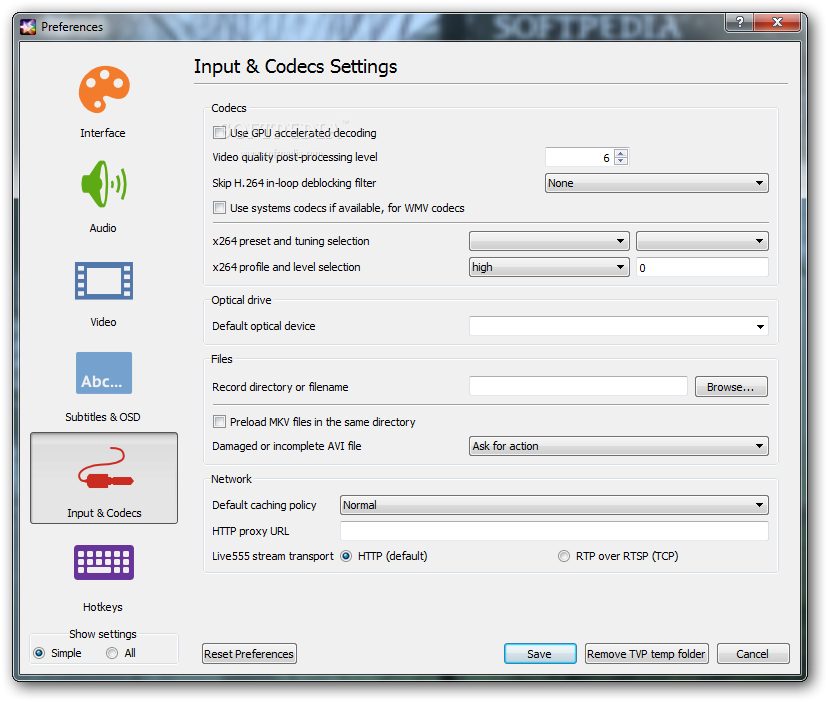Click the Interface category label
828x702 pixels.
tap(103, 133)
